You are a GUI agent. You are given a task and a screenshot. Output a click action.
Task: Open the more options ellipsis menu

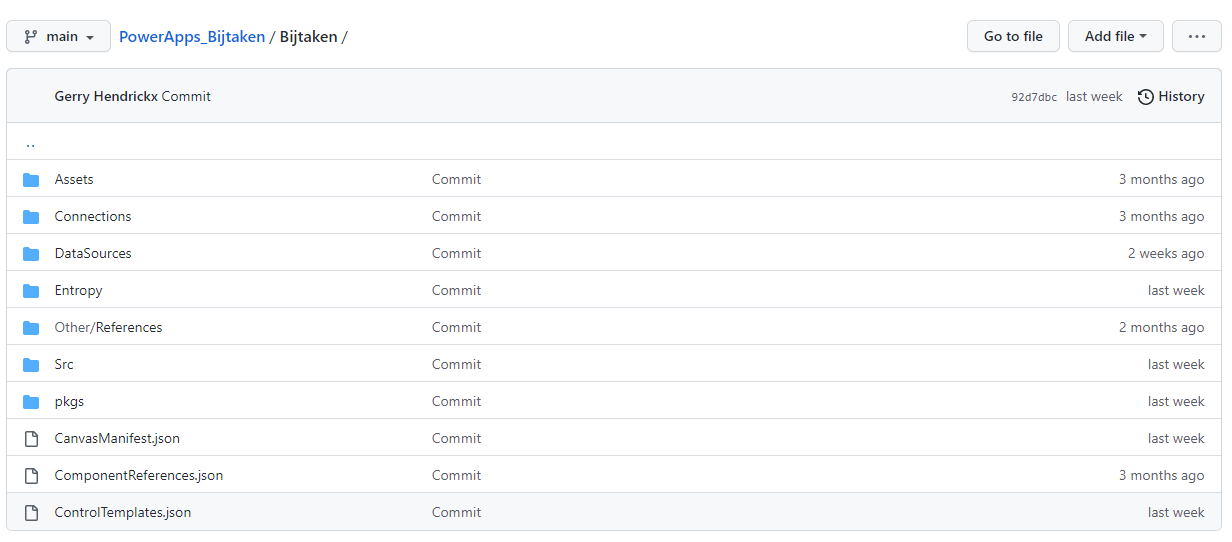[x=1196, y=37]
